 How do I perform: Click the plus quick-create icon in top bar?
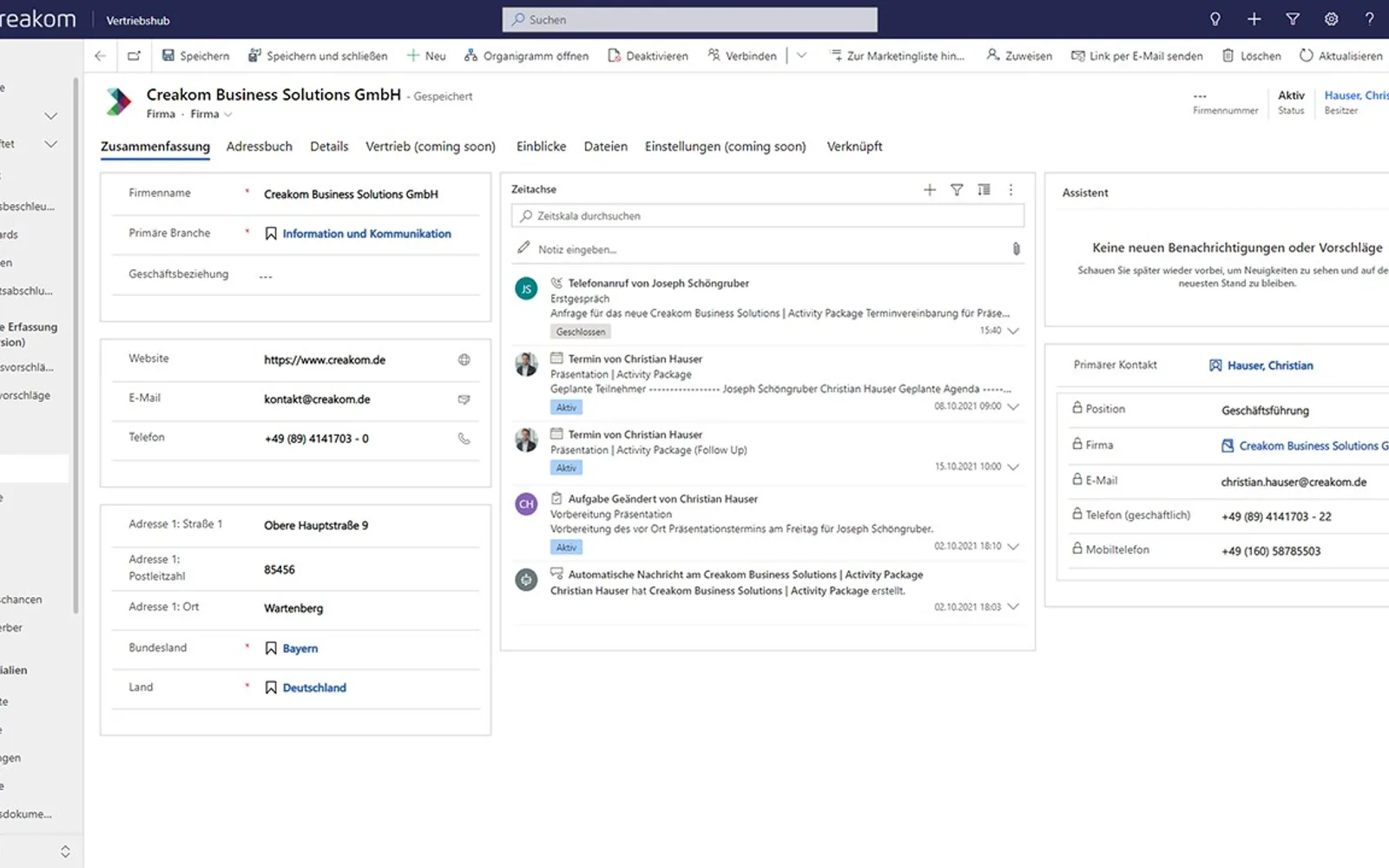[1254, 19]
